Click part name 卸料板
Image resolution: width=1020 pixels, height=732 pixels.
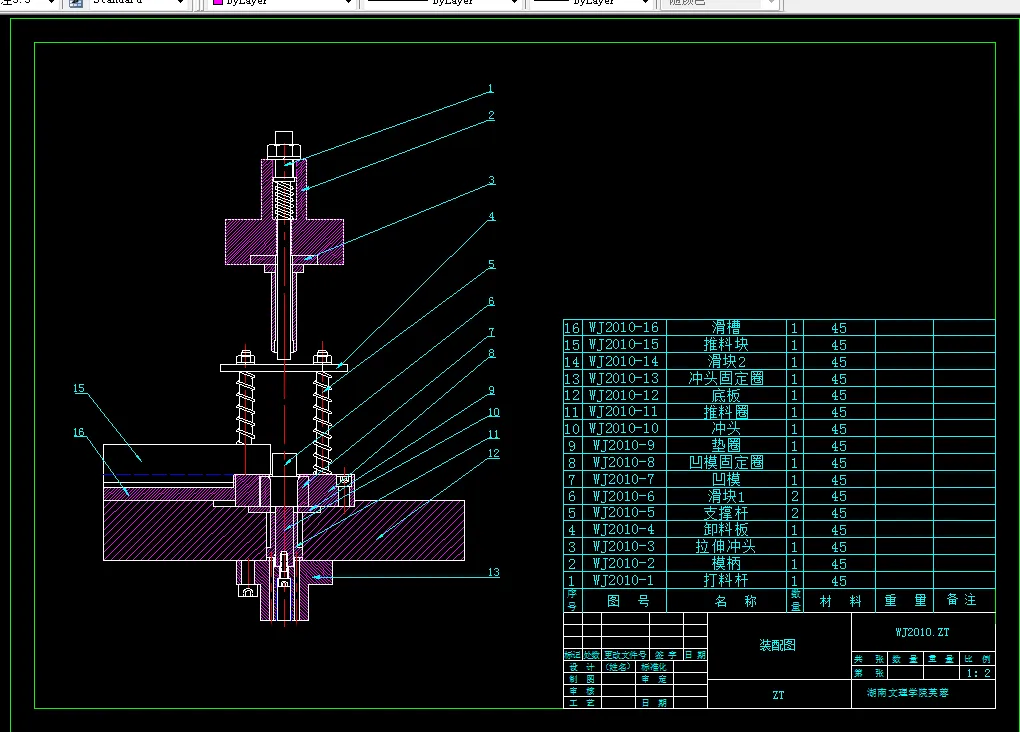(725, 530)
